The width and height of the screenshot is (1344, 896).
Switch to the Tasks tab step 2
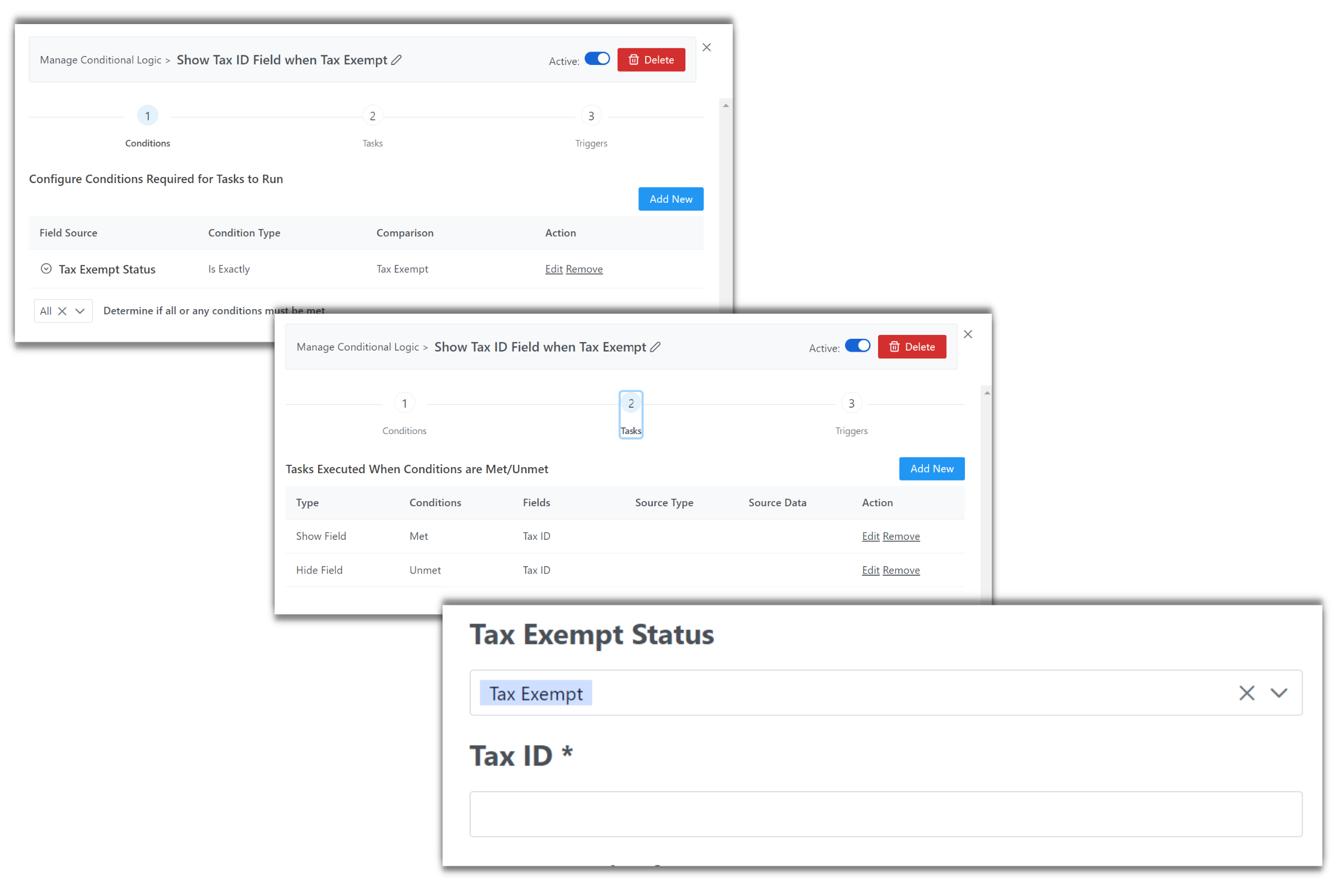pos(630,413)
